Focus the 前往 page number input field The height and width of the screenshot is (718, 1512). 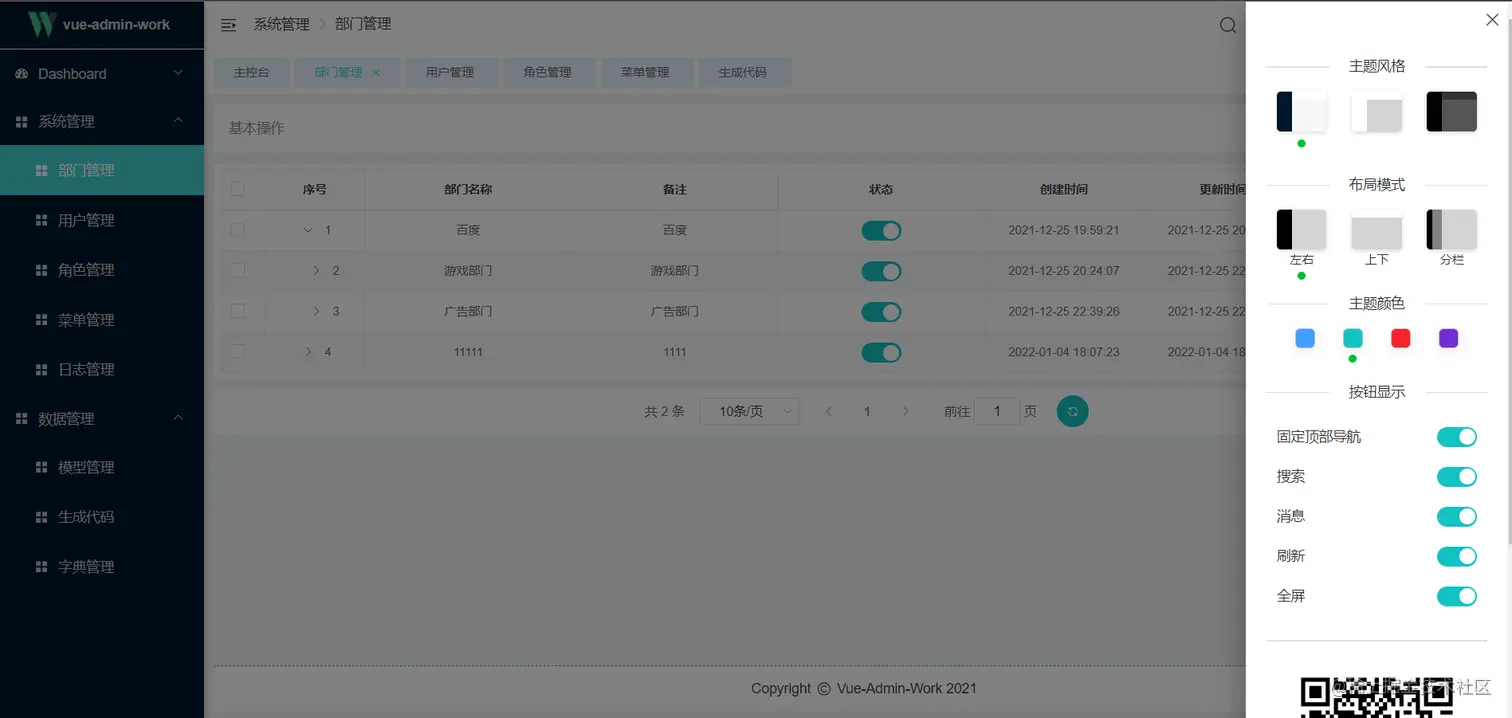click(997, 411)
